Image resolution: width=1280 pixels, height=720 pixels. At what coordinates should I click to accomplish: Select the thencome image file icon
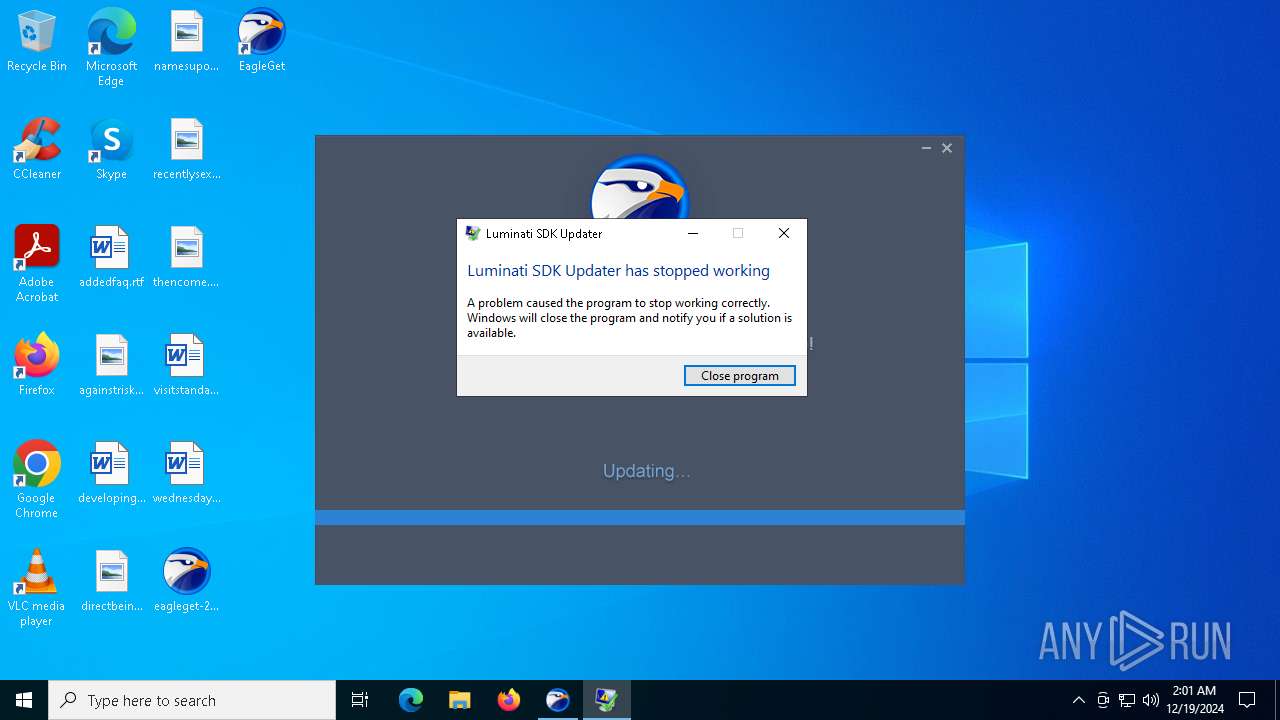[186, 258]
